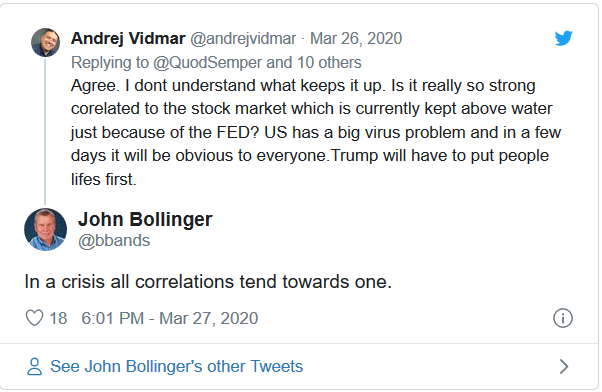
Task: Click the Andrej Vidmar display name
Action: click(x=128, y=38)
